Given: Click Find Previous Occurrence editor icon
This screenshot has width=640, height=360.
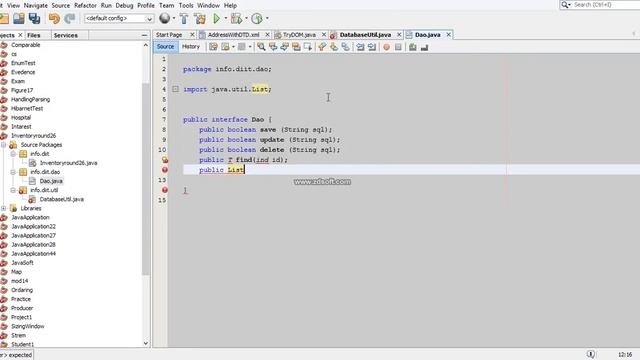Looking at the screenshot, I should 273,47.
